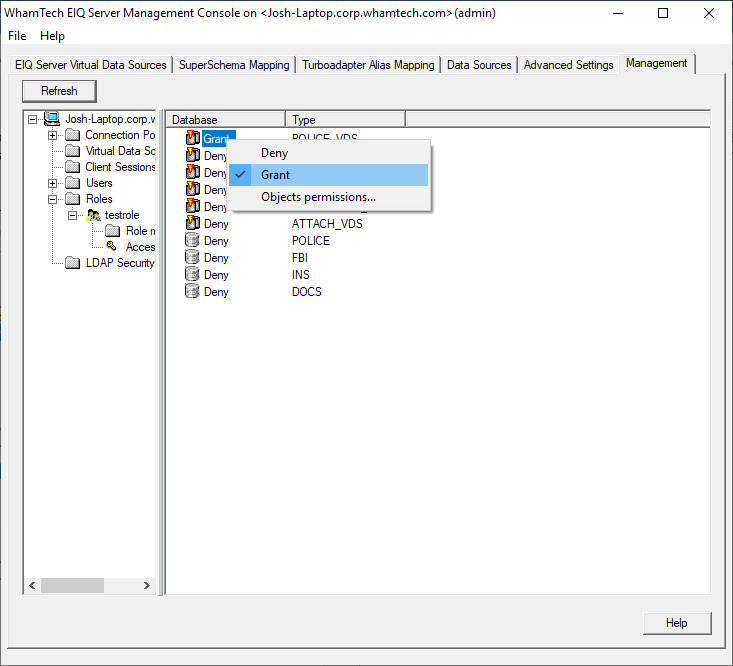Viewport: 733px width, 666px height.
Task: Select the checked Grant menu option
Action: click(x=275, y=175)
